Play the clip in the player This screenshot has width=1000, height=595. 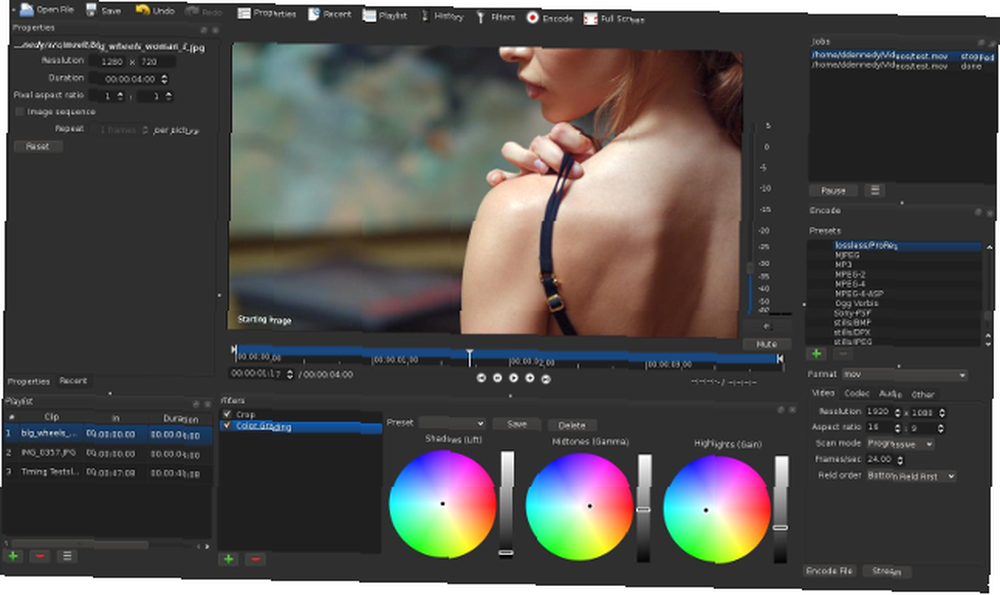click(x=513, y=378)
